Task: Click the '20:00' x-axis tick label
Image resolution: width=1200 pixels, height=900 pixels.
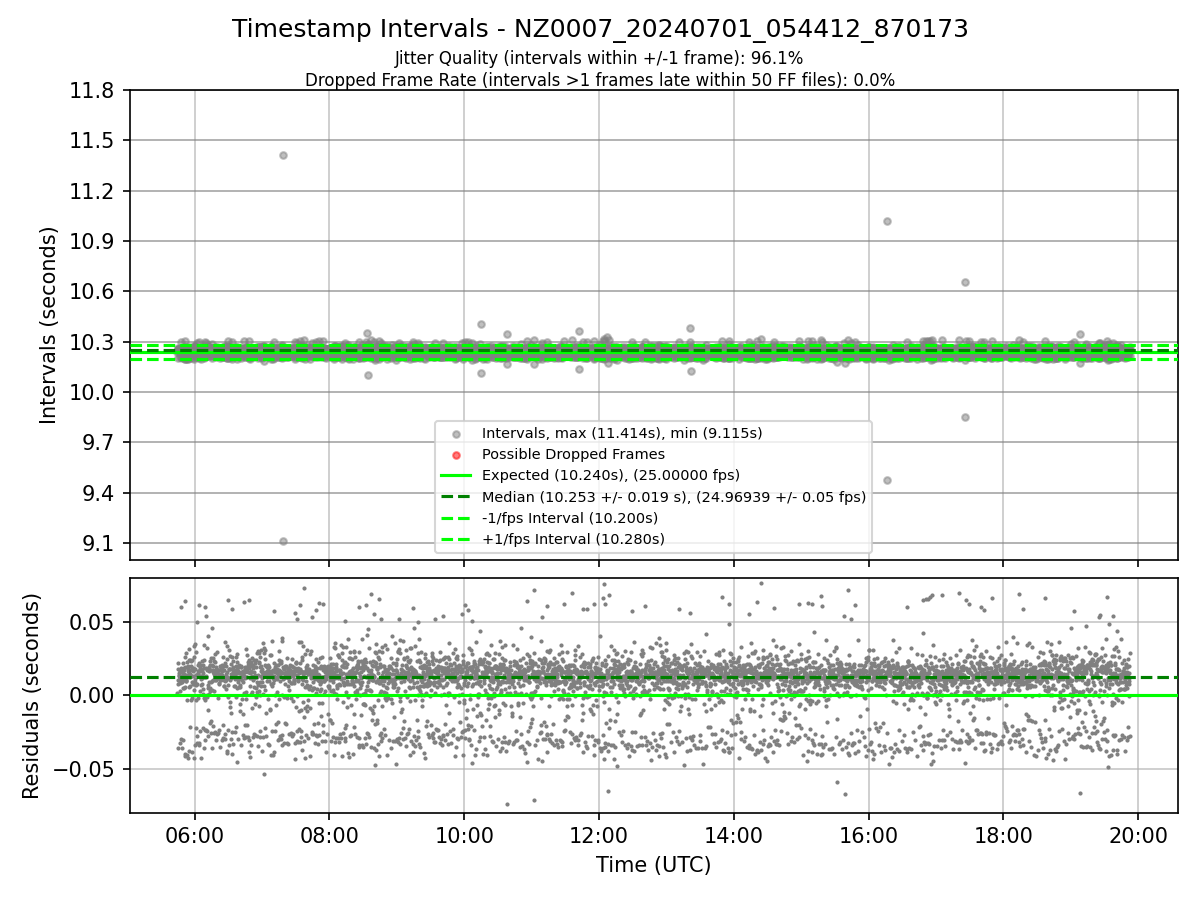Action: click(x=1138, y=834)
